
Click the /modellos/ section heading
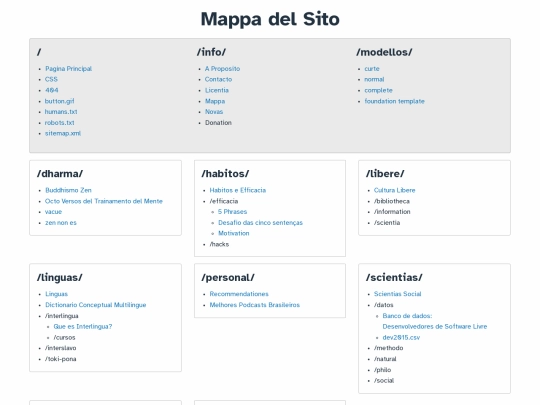point(384,52)
